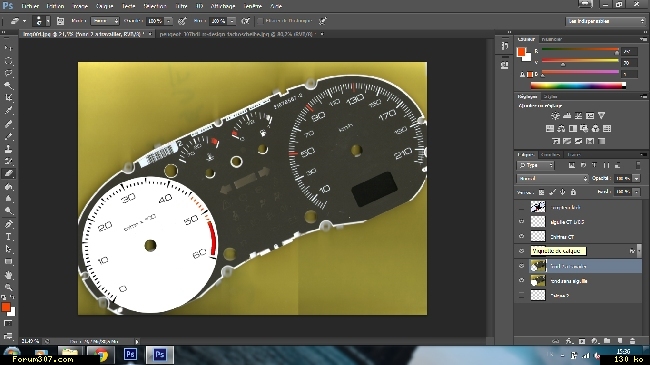Select the 'fond sans aiguille' layer thumbnail
650x365 pixels.
pyautogui.click(x=538, y=281)
